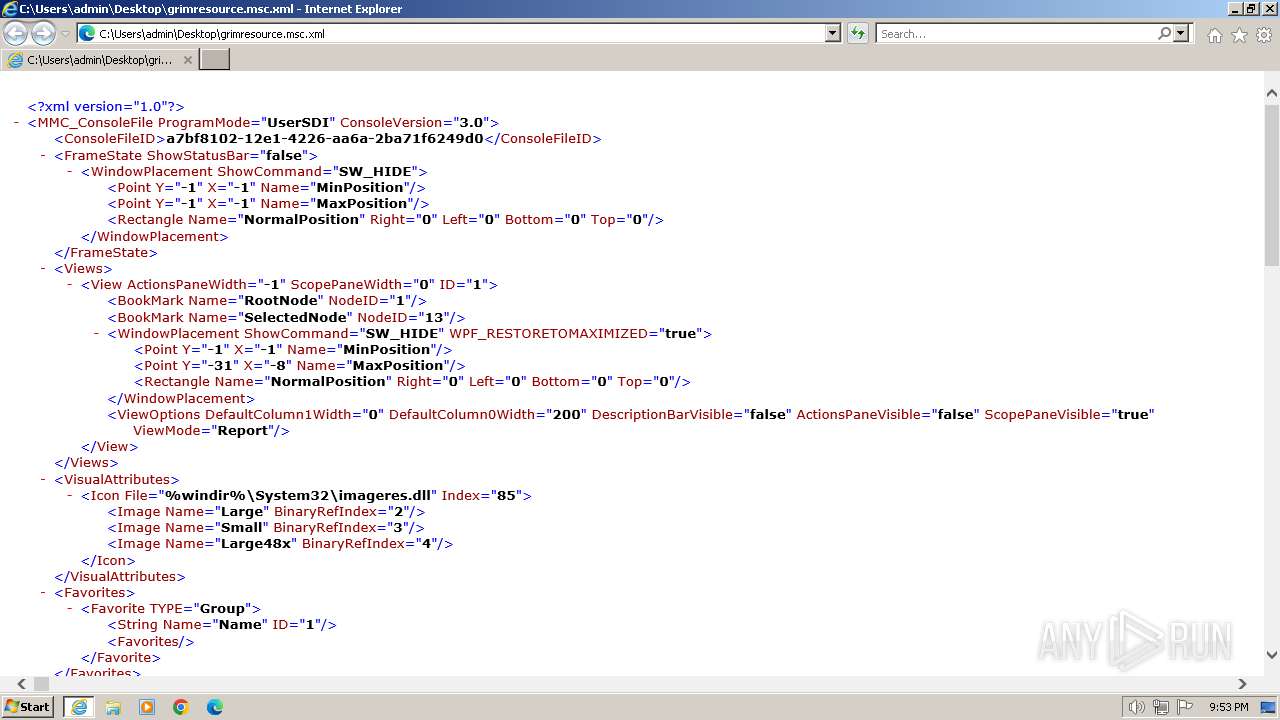Click the horizontal scrollbar right arrow
The width and height of the screenshot is (1280, 720).
pos(1242,684)
